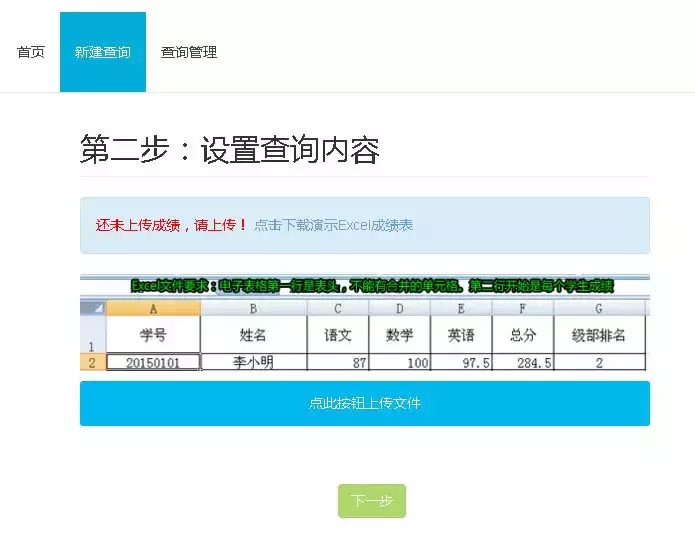Select the 新建查询 tab

click(103, 52)
